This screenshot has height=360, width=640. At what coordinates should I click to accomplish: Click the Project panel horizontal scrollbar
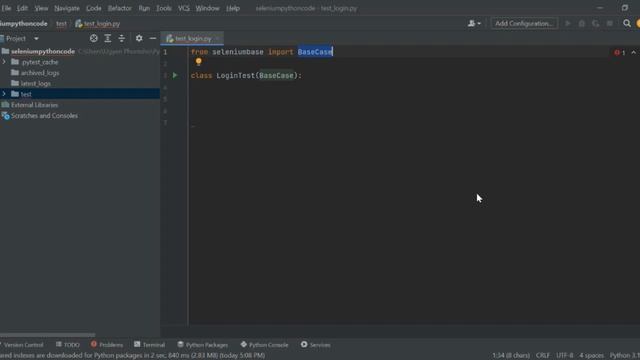coord(47,335)
